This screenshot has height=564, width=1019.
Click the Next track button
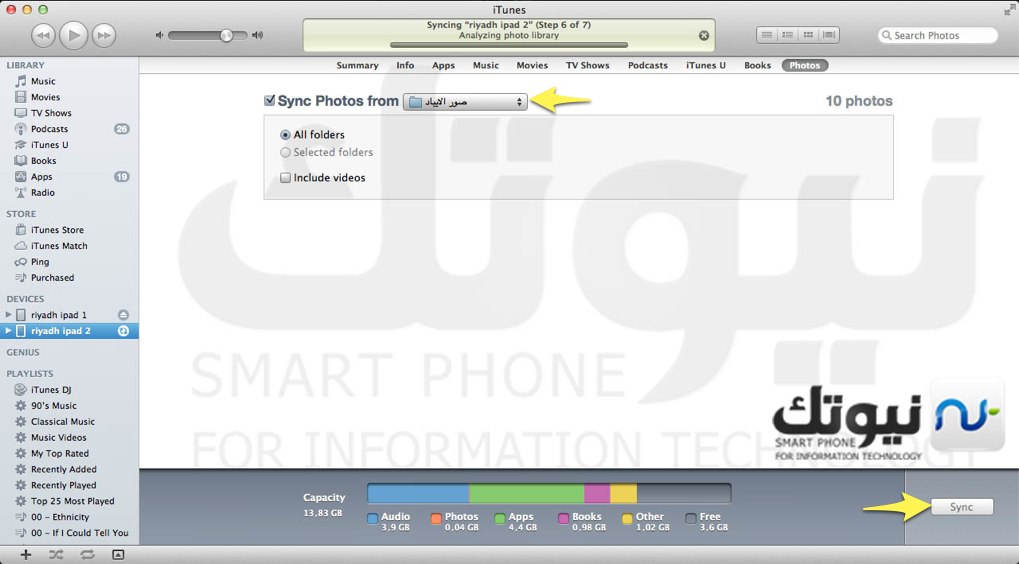click(x=103, y=35)
